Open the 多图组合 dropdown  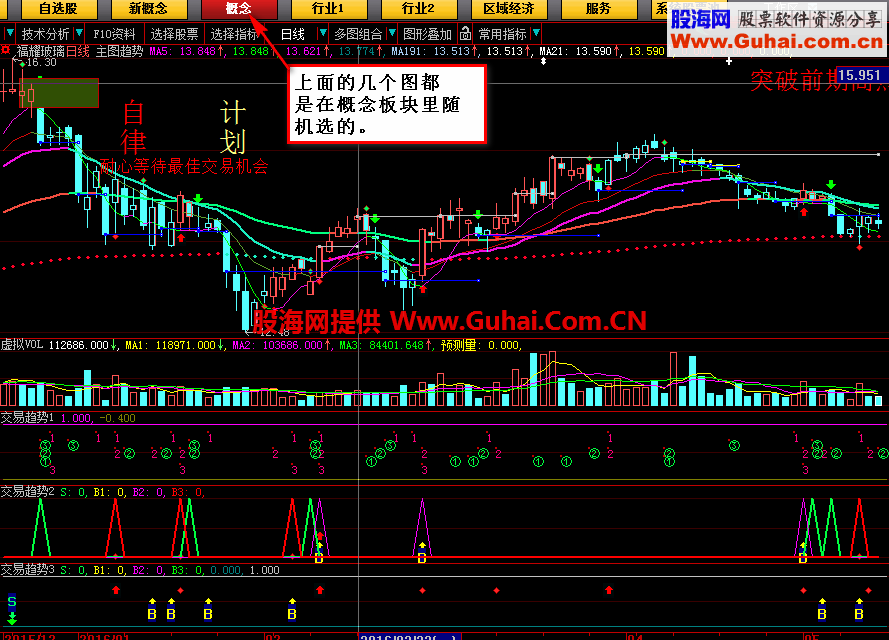coord(362,32)
